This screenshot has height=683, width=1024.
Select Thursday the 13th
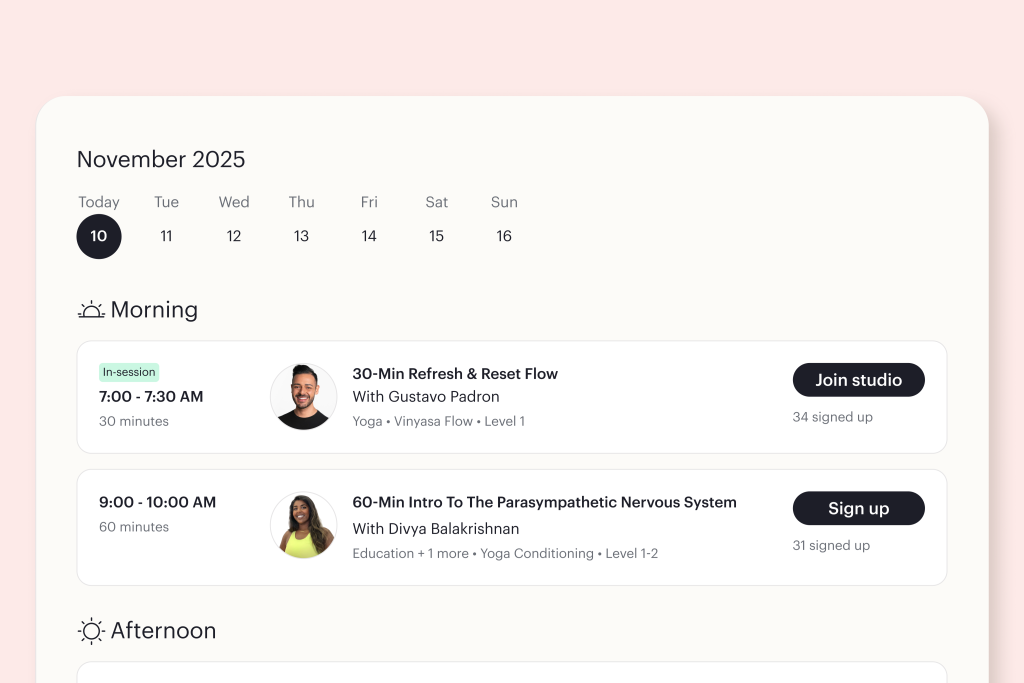[301, 236]
